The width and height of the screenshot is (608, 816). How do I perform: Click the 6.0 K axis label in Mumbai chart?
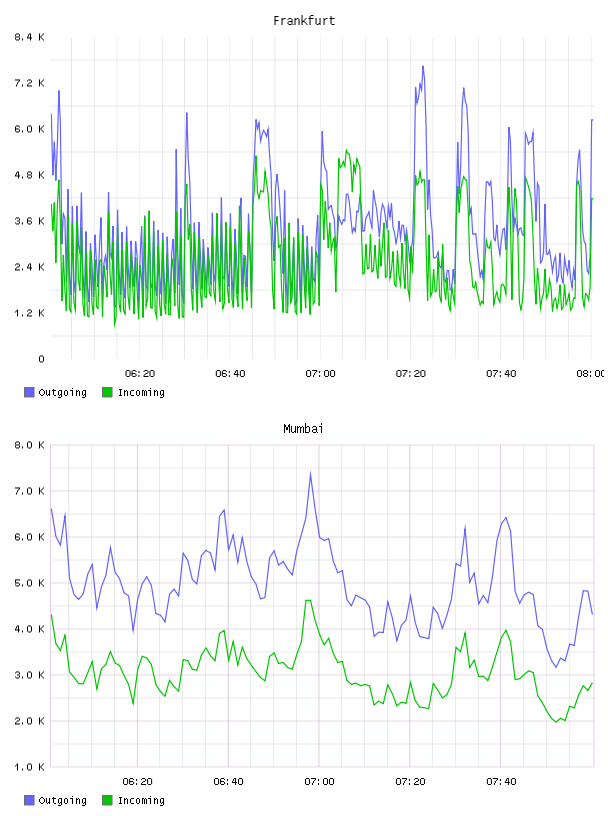[x=29, y=537]
